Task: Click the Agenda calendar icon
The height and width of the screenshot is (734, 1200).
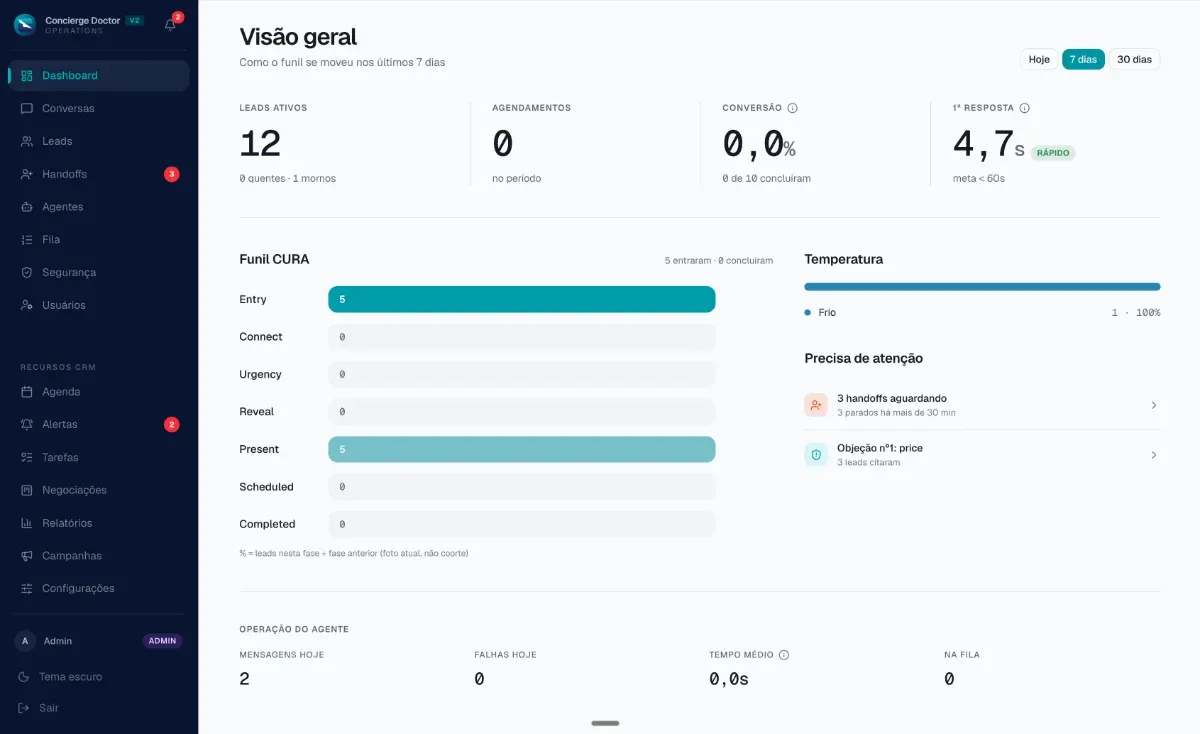Action: (27, 392)
